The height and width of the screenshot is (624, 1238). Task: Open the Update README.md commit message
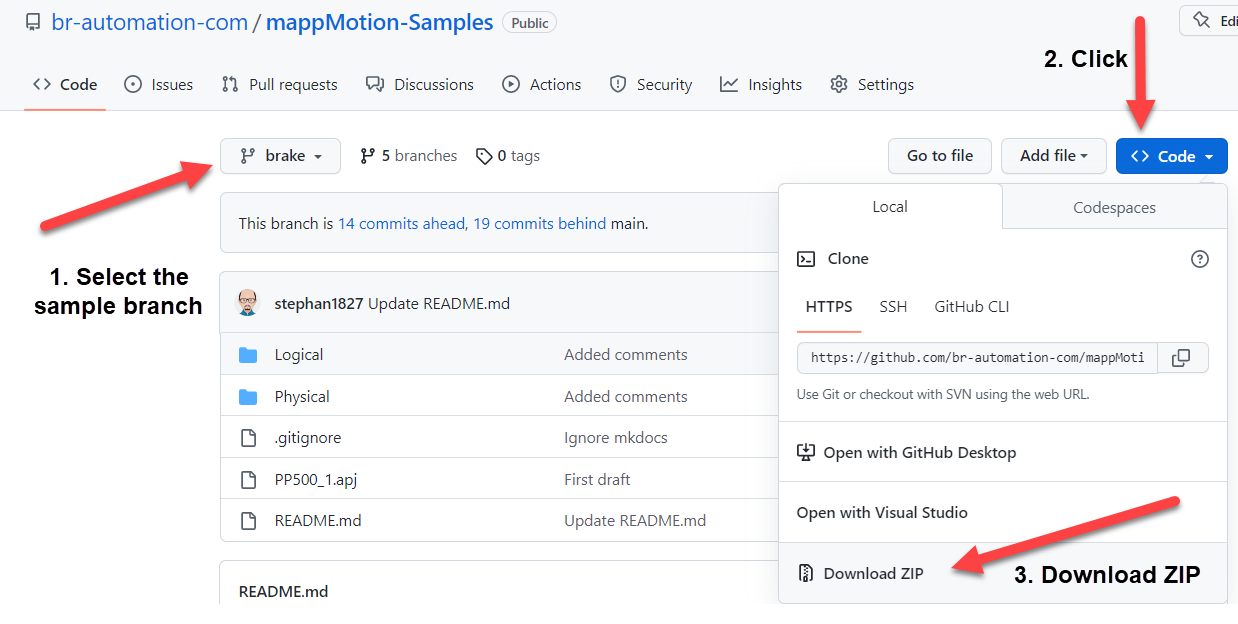pyautogui.click(x=439, y=303)
